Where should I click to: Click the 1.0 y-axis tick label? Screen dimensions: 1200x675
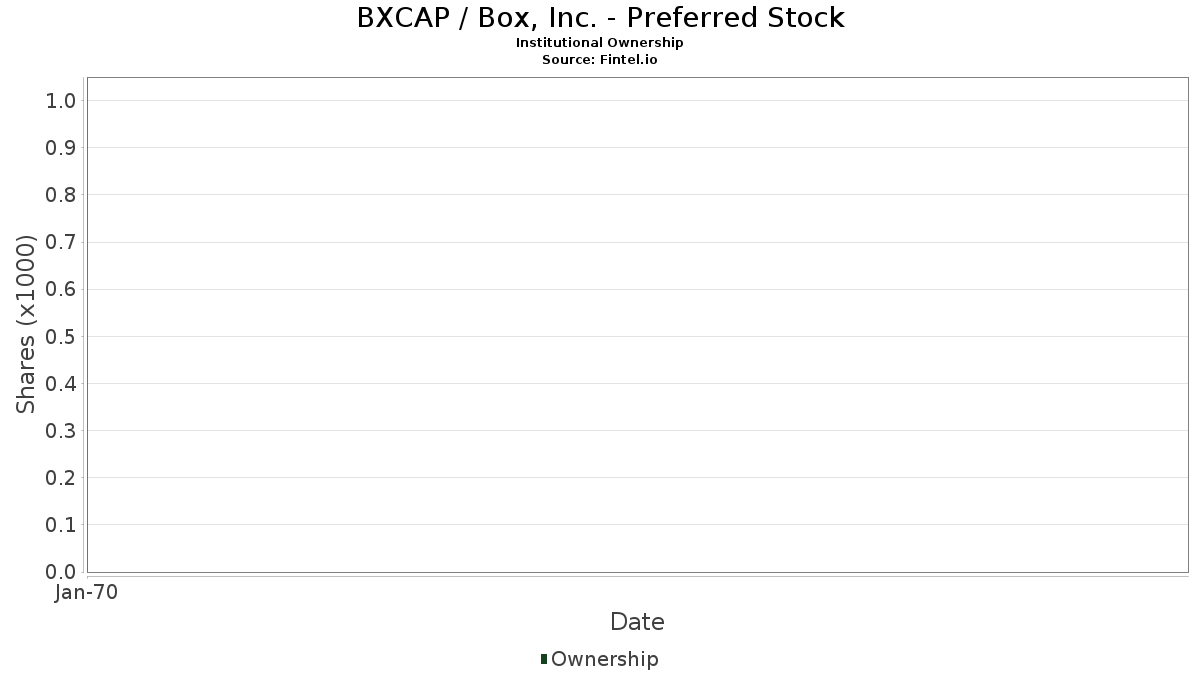[x=61, y=100]
